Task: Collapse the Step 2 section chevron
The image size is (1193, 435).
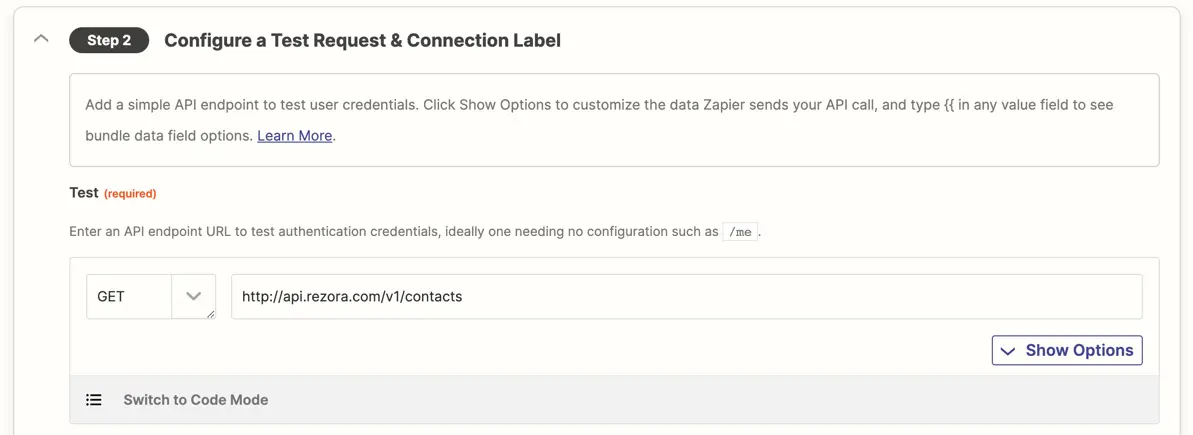Action: tap(42, 38)
